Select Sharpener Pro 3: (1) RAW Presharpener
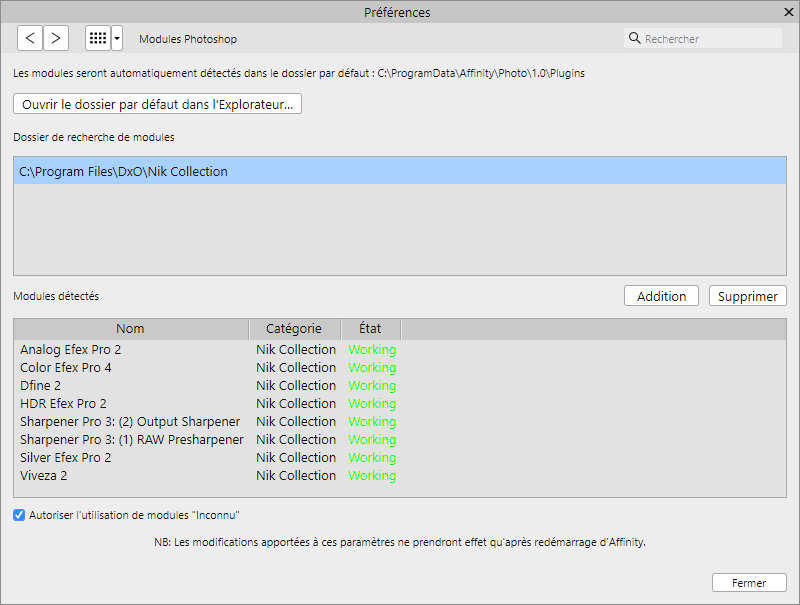Screen dimensions: 800x605 [x=400, y=439]
